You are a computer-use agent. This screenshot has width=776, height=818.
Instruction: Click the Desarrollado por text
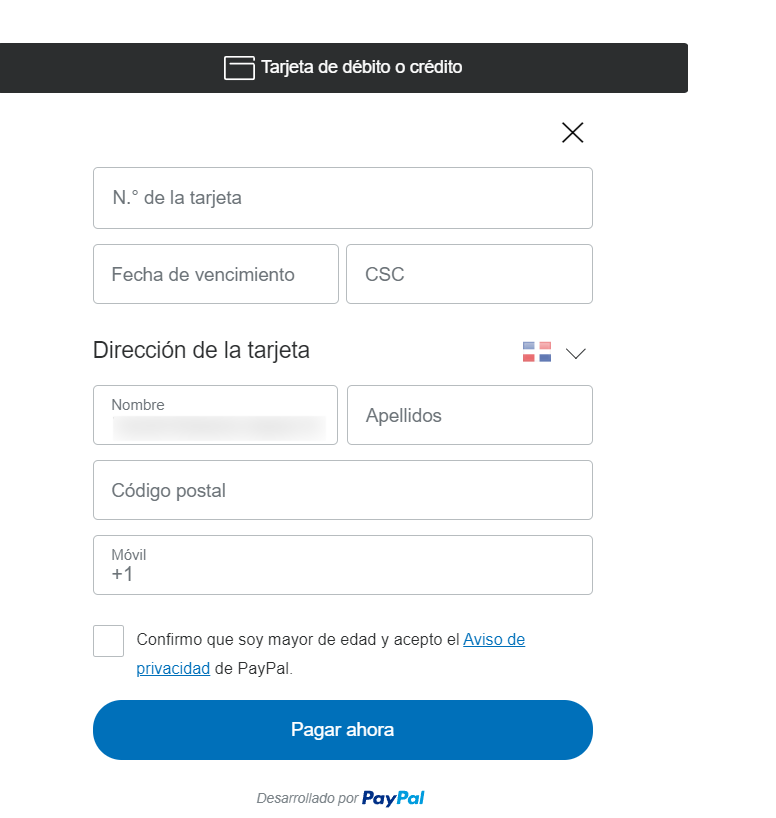307,798
